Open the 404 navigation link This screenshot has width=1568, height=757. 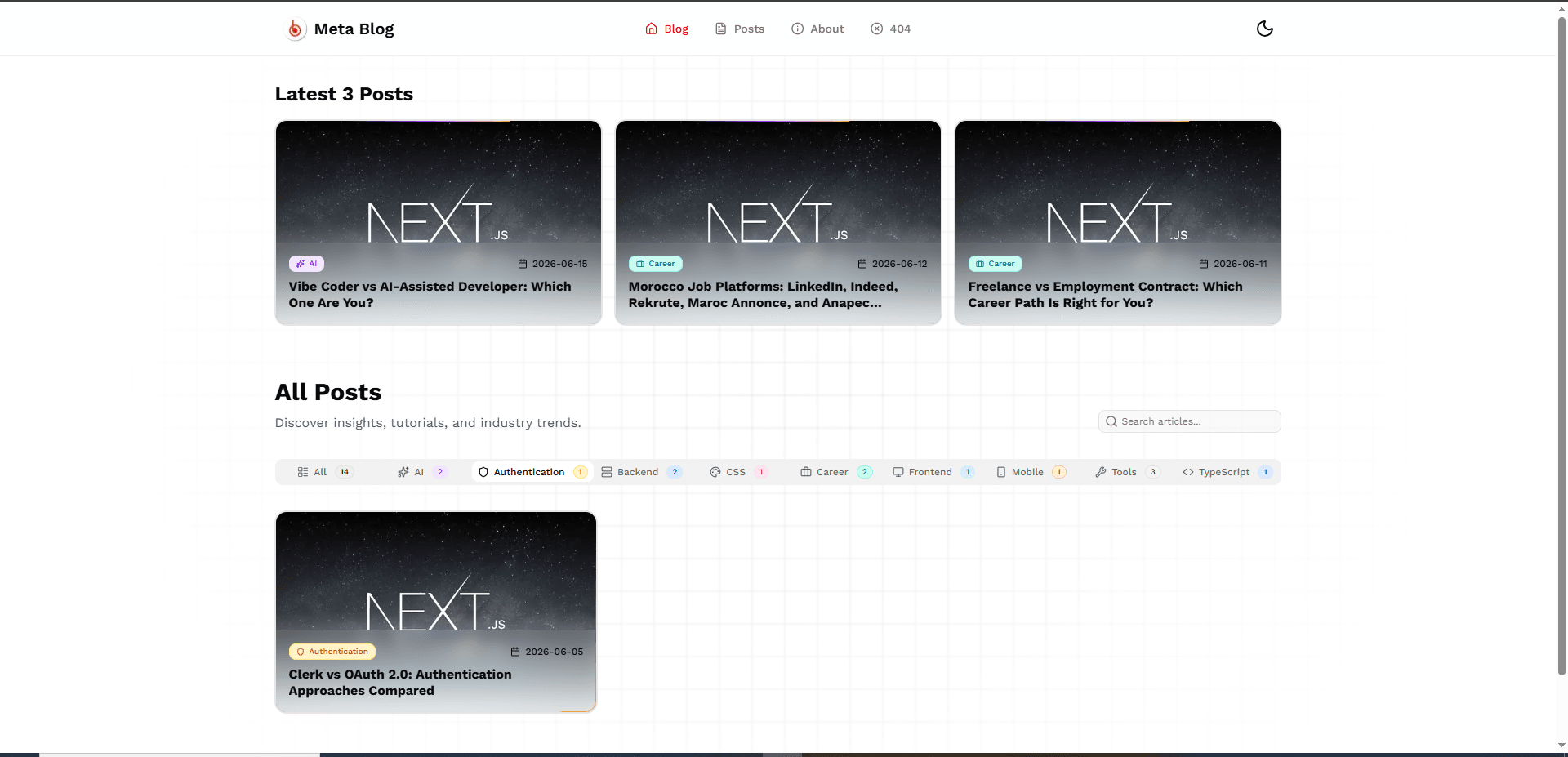point(890,29)
